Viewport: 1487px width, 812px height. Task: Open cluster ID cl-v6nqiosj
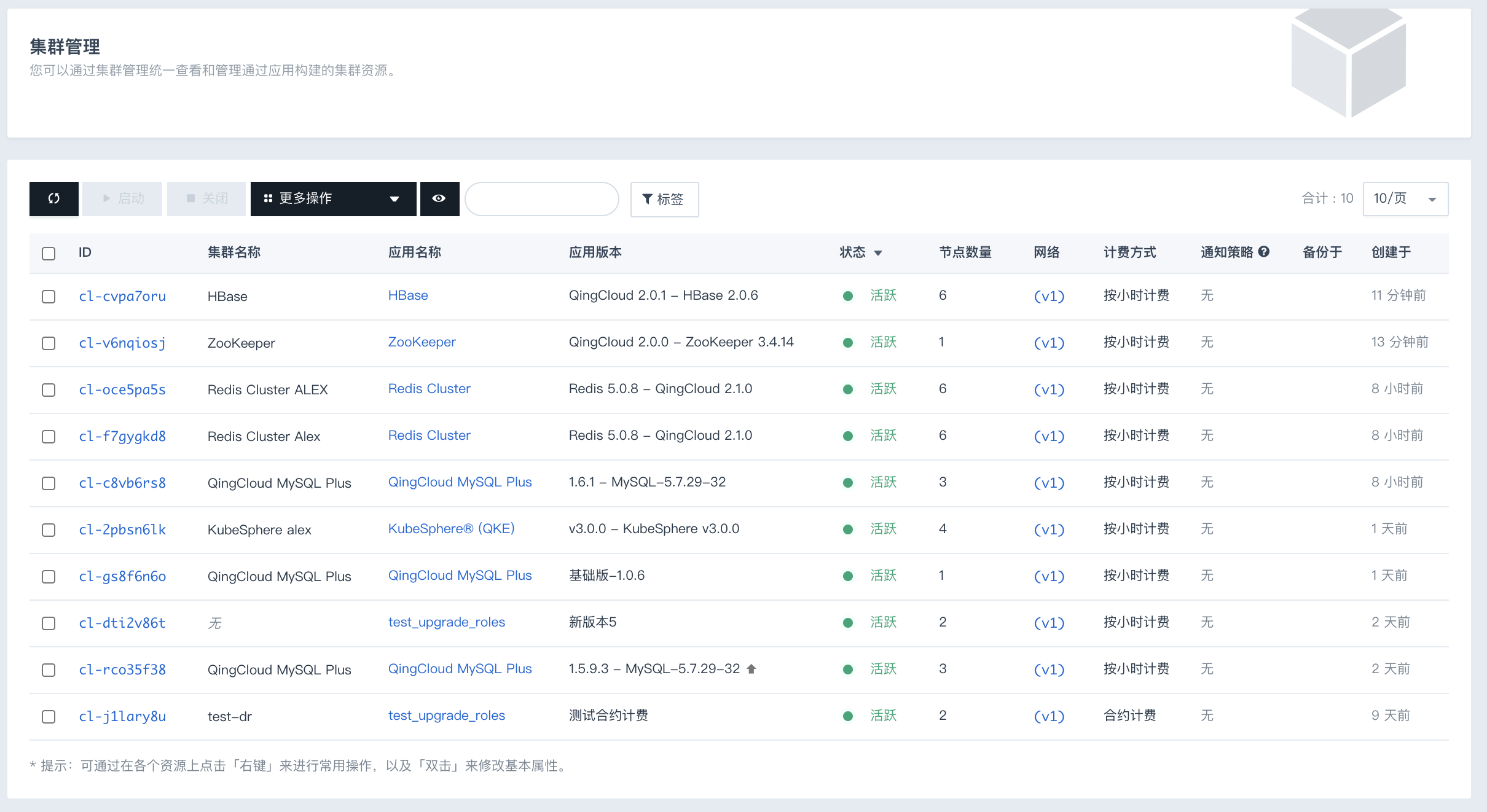pyautogui.click(x=122, y=343)
